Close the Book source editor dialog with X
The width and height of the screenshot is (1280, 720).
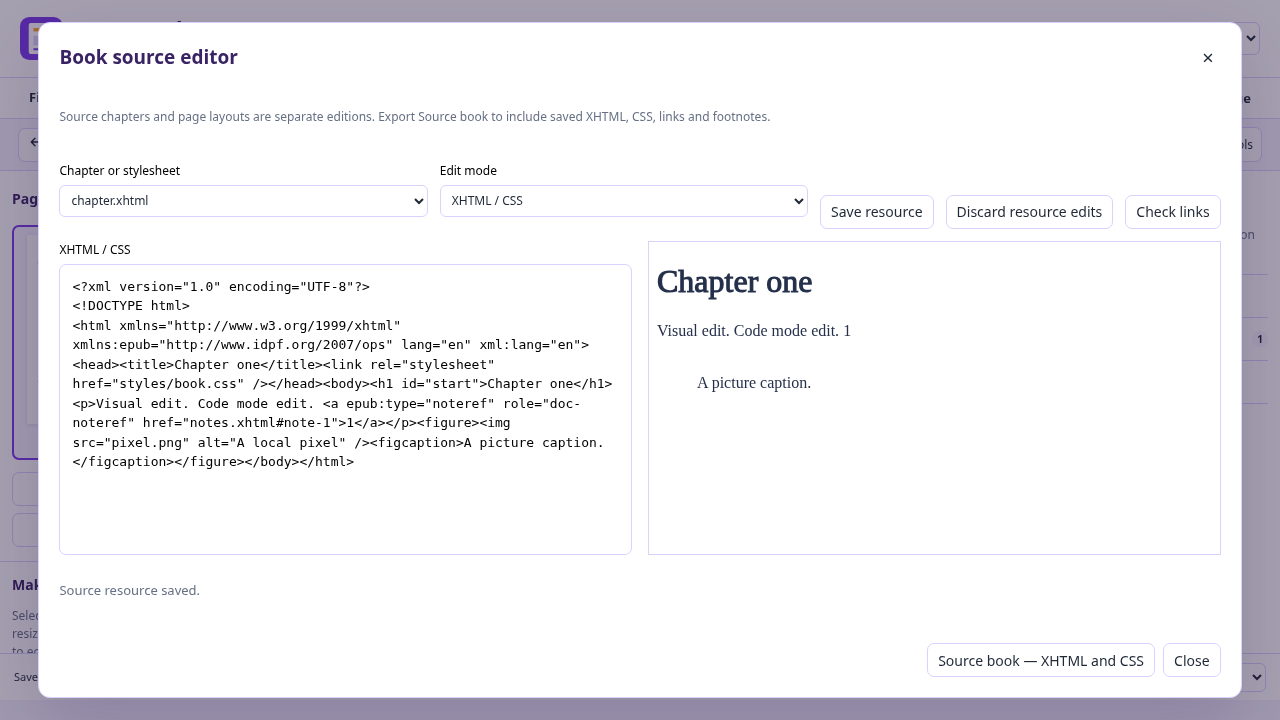coord(1208,58)
